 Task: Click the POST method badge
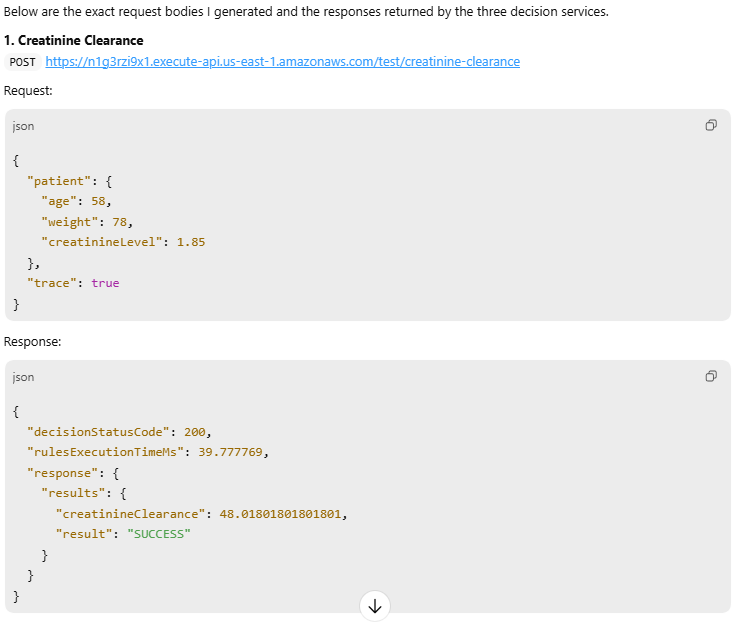pyautogui.click(x=23, y=62)
